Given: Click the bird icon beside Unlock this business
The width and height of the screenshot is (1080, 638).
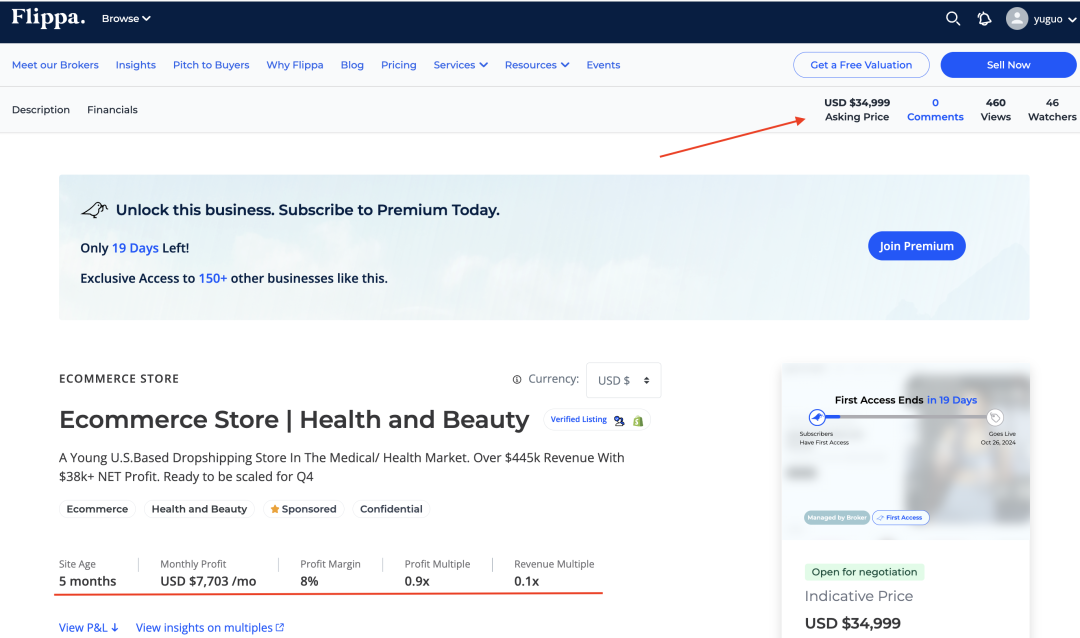Looking at the screenshot, I should pyautogui.click(x=94, y=209).
